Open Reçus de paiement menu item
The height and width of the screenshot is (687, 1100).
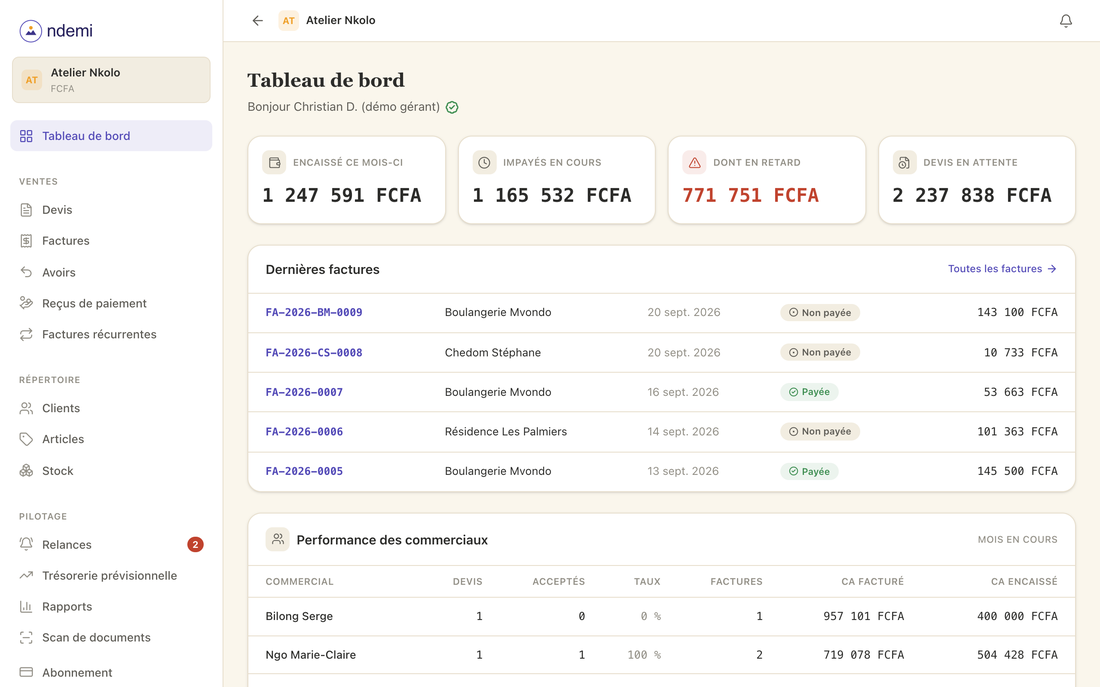[111, 303]
